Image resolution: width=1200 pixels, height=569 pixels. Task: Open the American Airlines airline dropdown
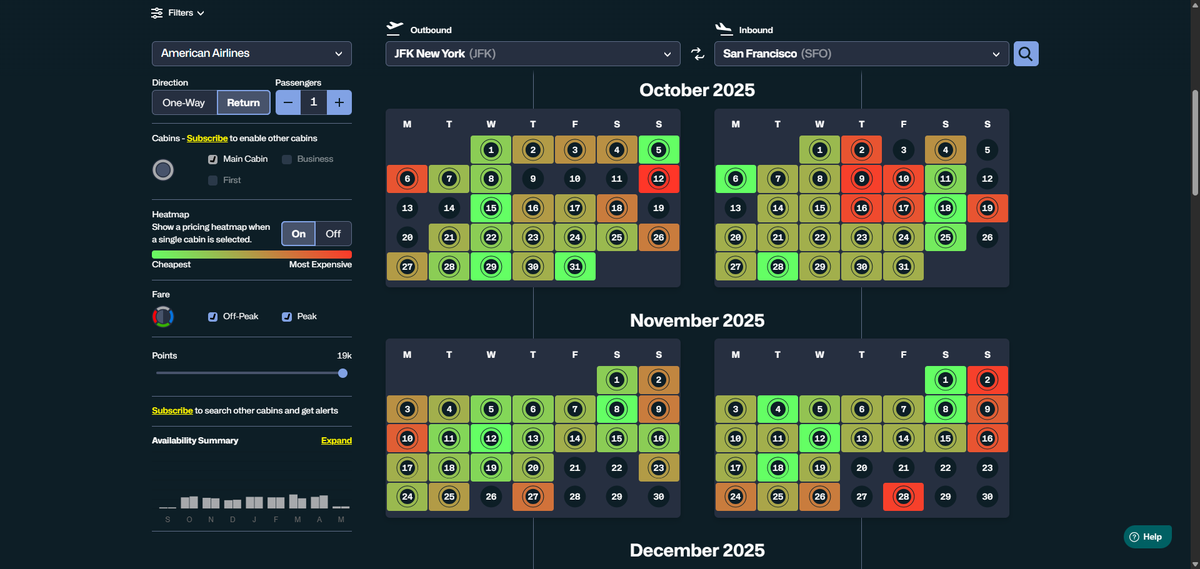[x=251, y=54]
